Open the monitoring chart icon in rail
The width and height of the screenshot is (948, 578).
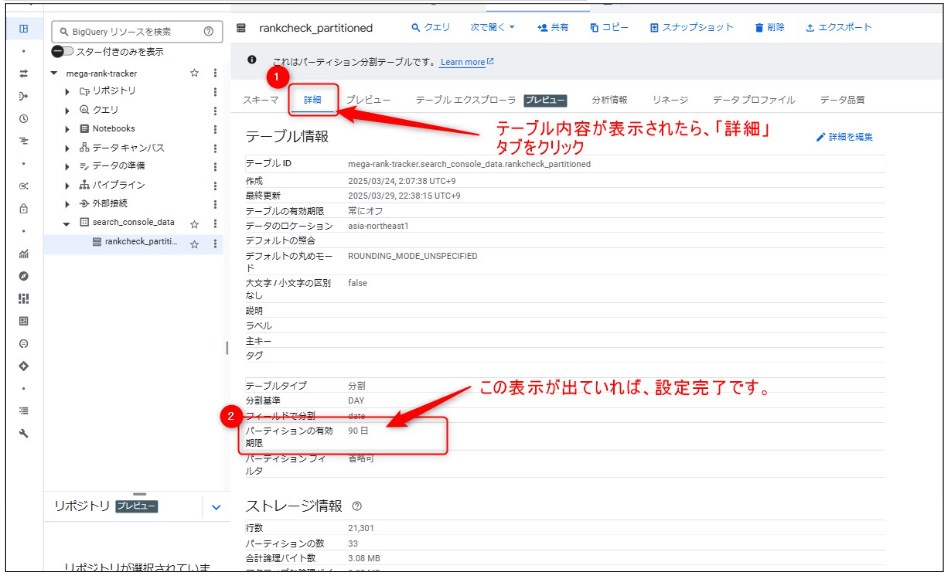coord(24,254)
